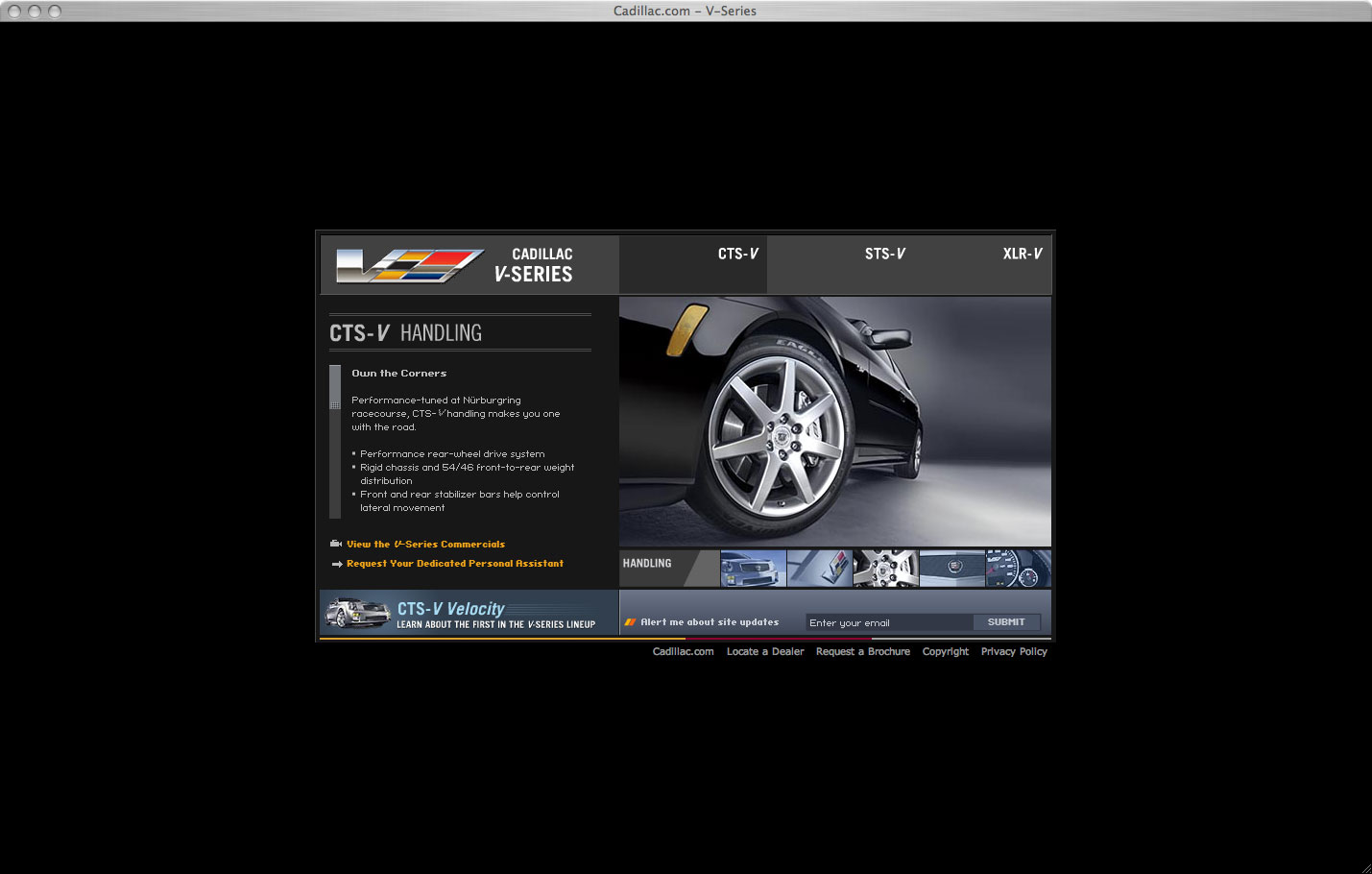
Task: Click the CTS-V HANDLING heading
Action: pyautogui.click(x=405, y=333)
